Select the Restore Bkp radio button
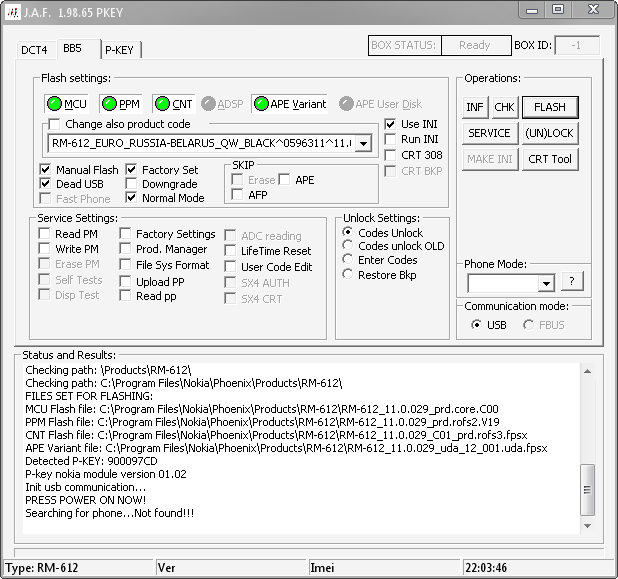Screen dimensions: 618x579 pyautogui.click(x=348, y=274)
